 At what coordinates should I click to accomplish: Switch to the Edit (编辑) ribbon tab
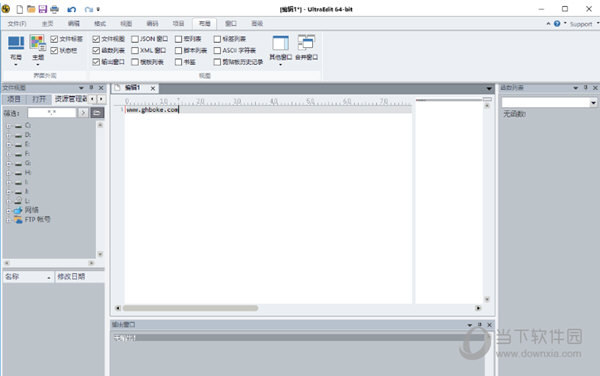pyautogui.click(x=74, y=24)
